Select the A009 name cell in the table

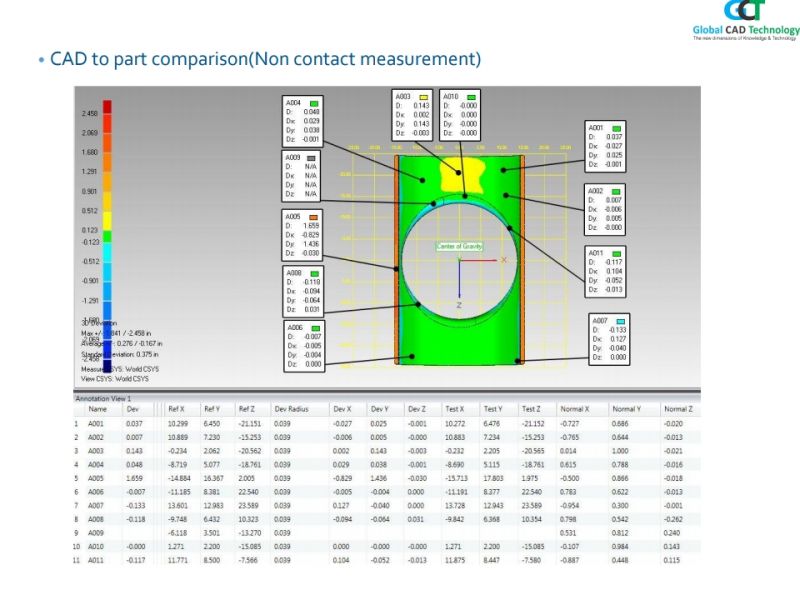[95, 533]
